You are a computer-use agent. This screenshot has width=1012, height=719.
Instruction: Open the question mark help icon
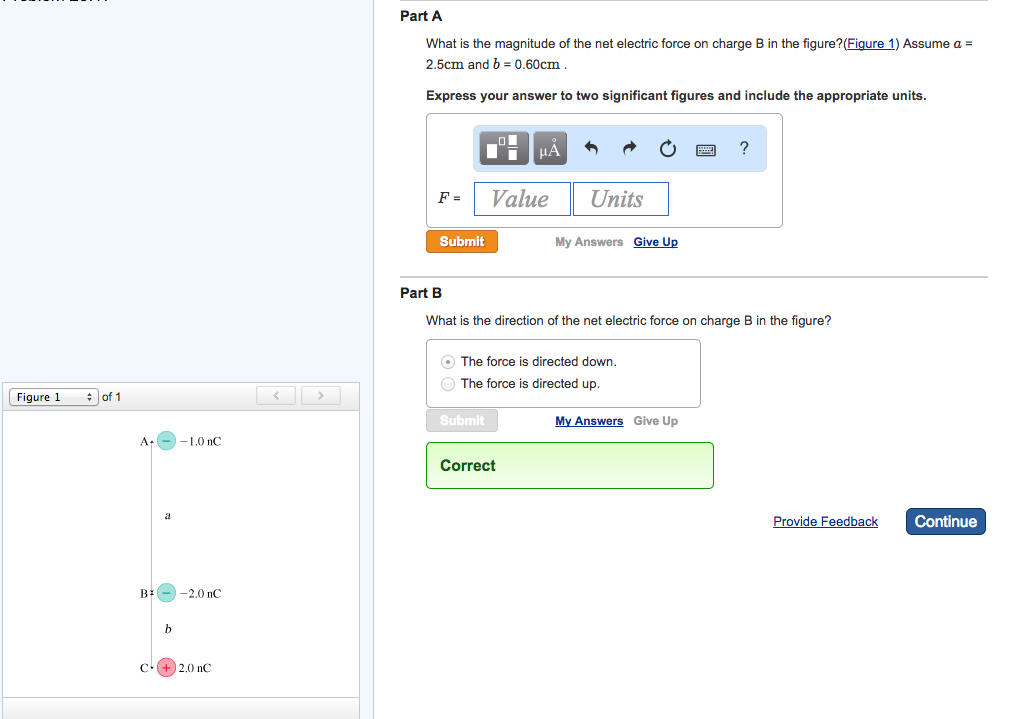click(x=744, y=148)
